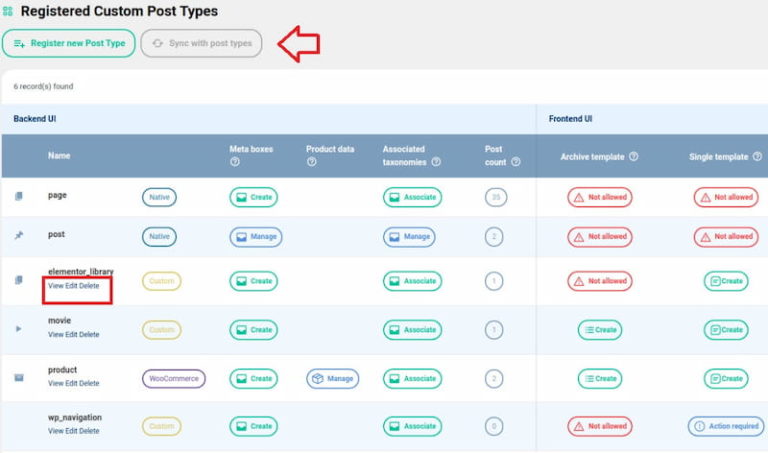Click the '6 record(s) found' text
This screenshot has width=768, height=453.
[x=44, y=86]
